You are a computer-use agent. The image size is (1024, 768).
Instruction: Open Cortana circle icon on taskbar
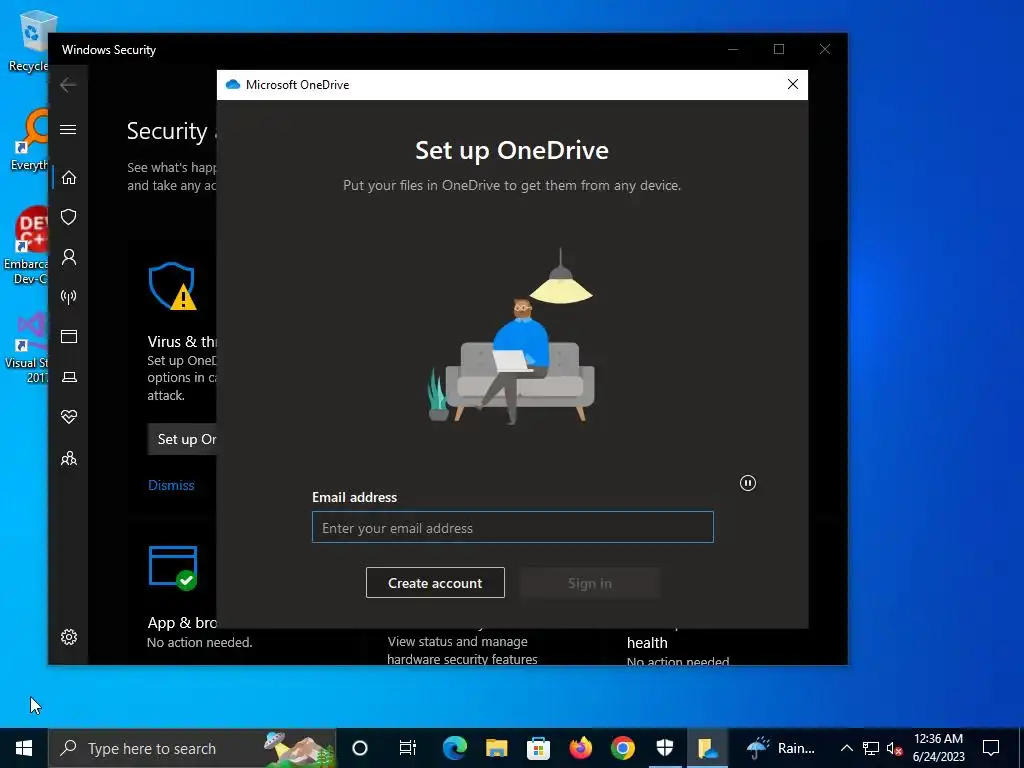360,748
